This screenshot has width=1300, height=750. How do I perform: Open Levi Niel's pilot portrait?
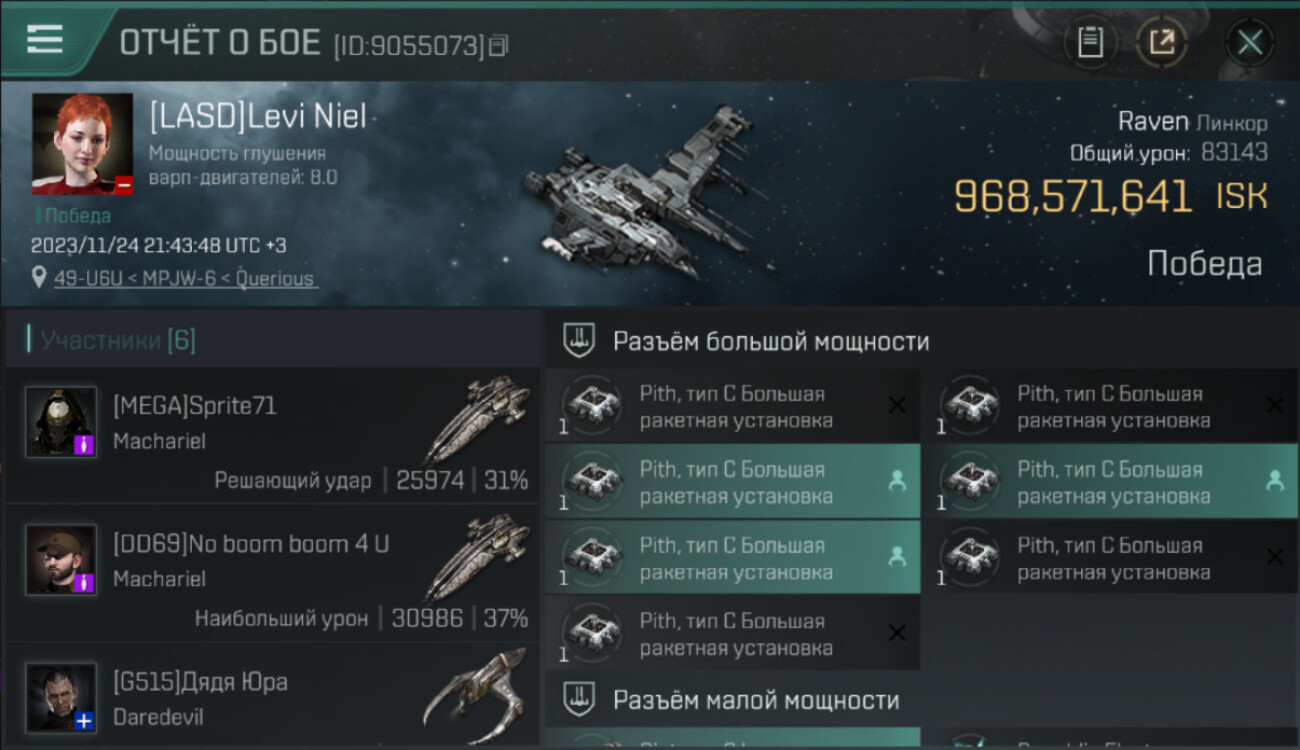pyautogui.click(x=82, y=144)
